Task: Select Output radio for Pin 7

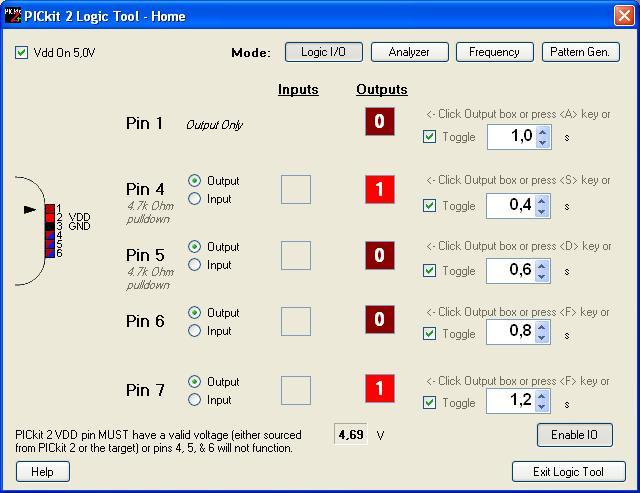Action: [195, 382]
